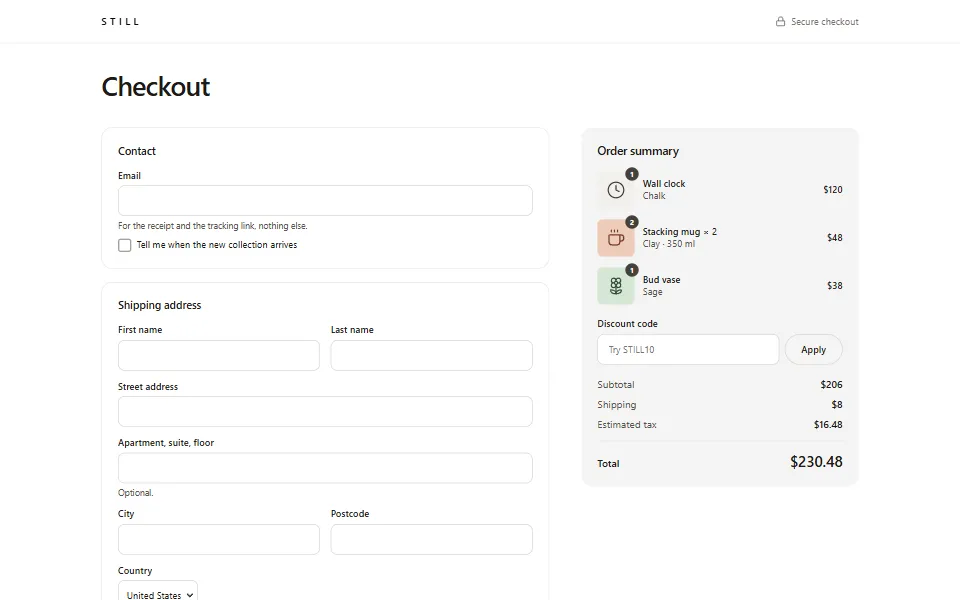960x600 pixels.
Task: Click the quantity badge on Bud vase
Action: coord(631,270)
